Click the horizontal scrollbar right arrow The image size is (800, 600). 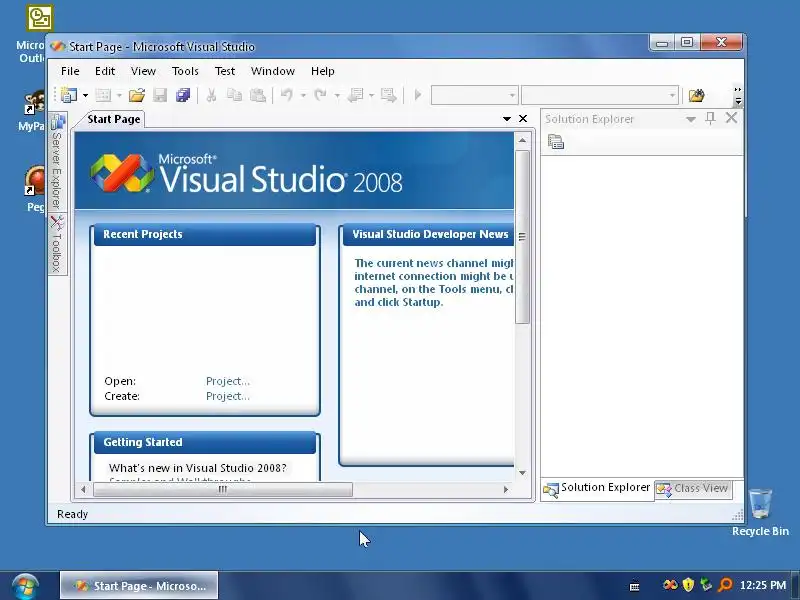pos(506,489)
